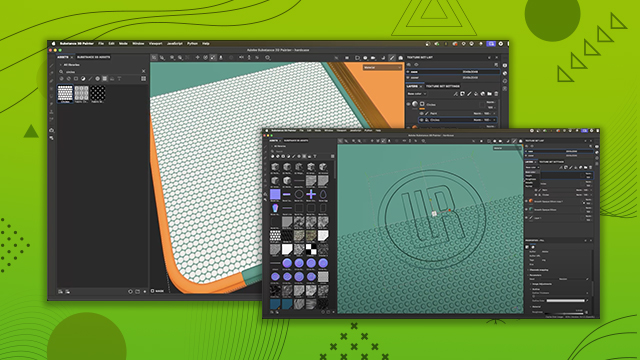Select the ring circle alpha thumbnail, front window

click(x=299, y=194)
